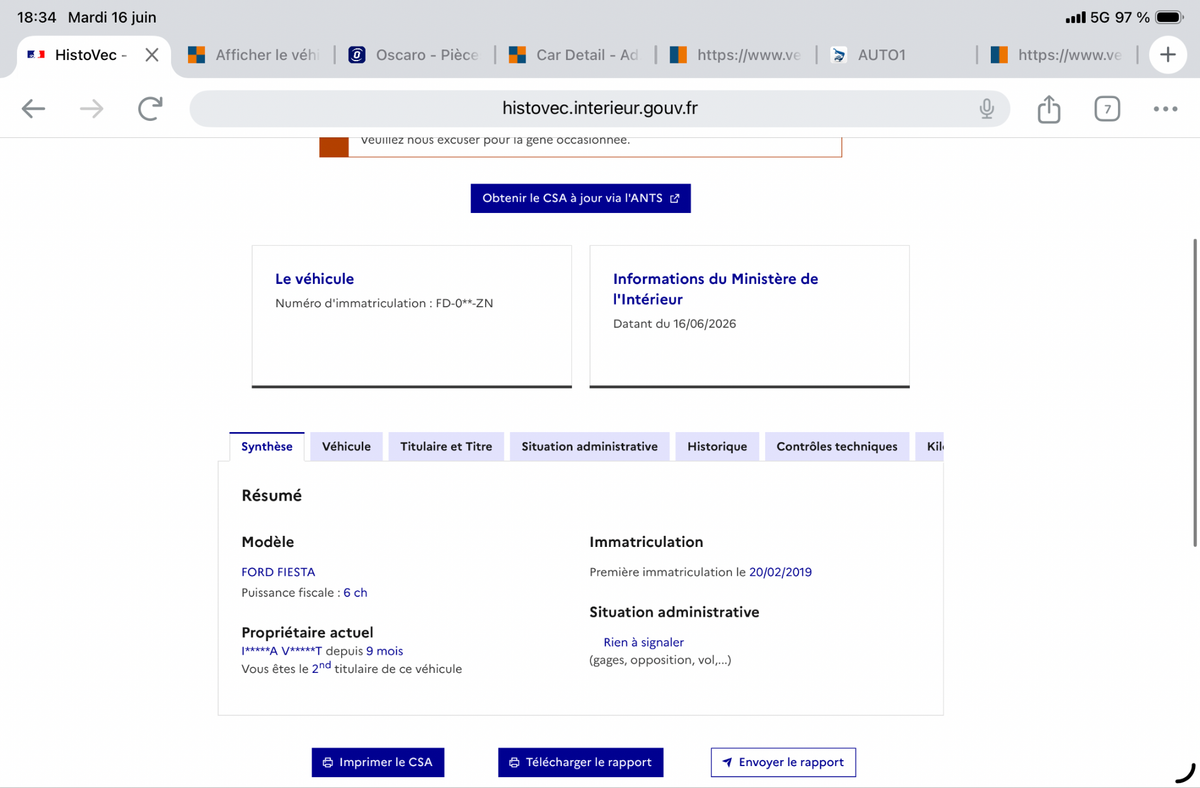Screen dimensions: 1200x788
Task: Go back with the browser back arrow
Action: click(x=34, y=109)
